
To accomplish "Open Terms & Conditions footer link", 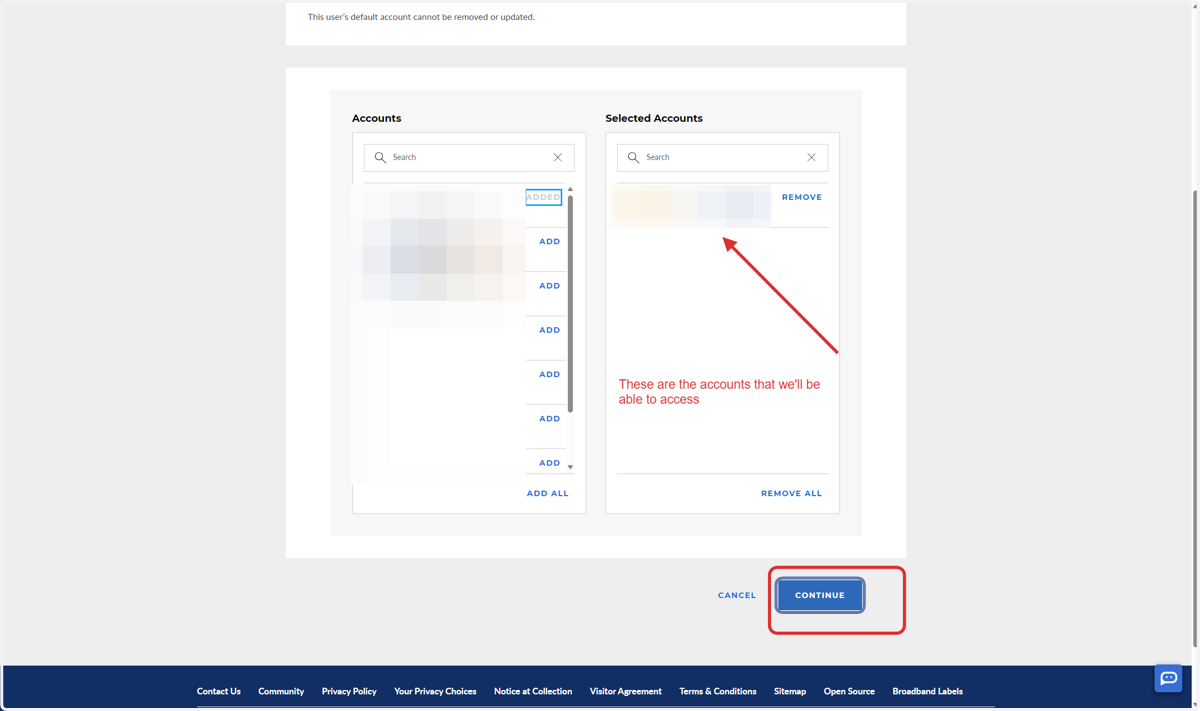I will click(718, 691).
